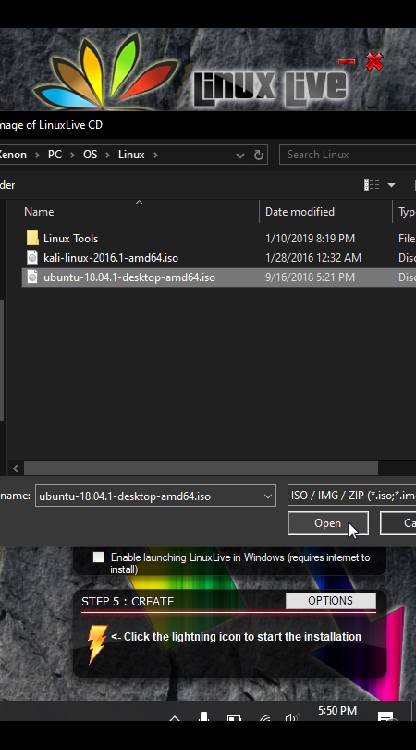Screen dimensions: 416x750
Task: Go to PC in the breadcrumb path
Action: pyautogui.click(x=55, y=154)
